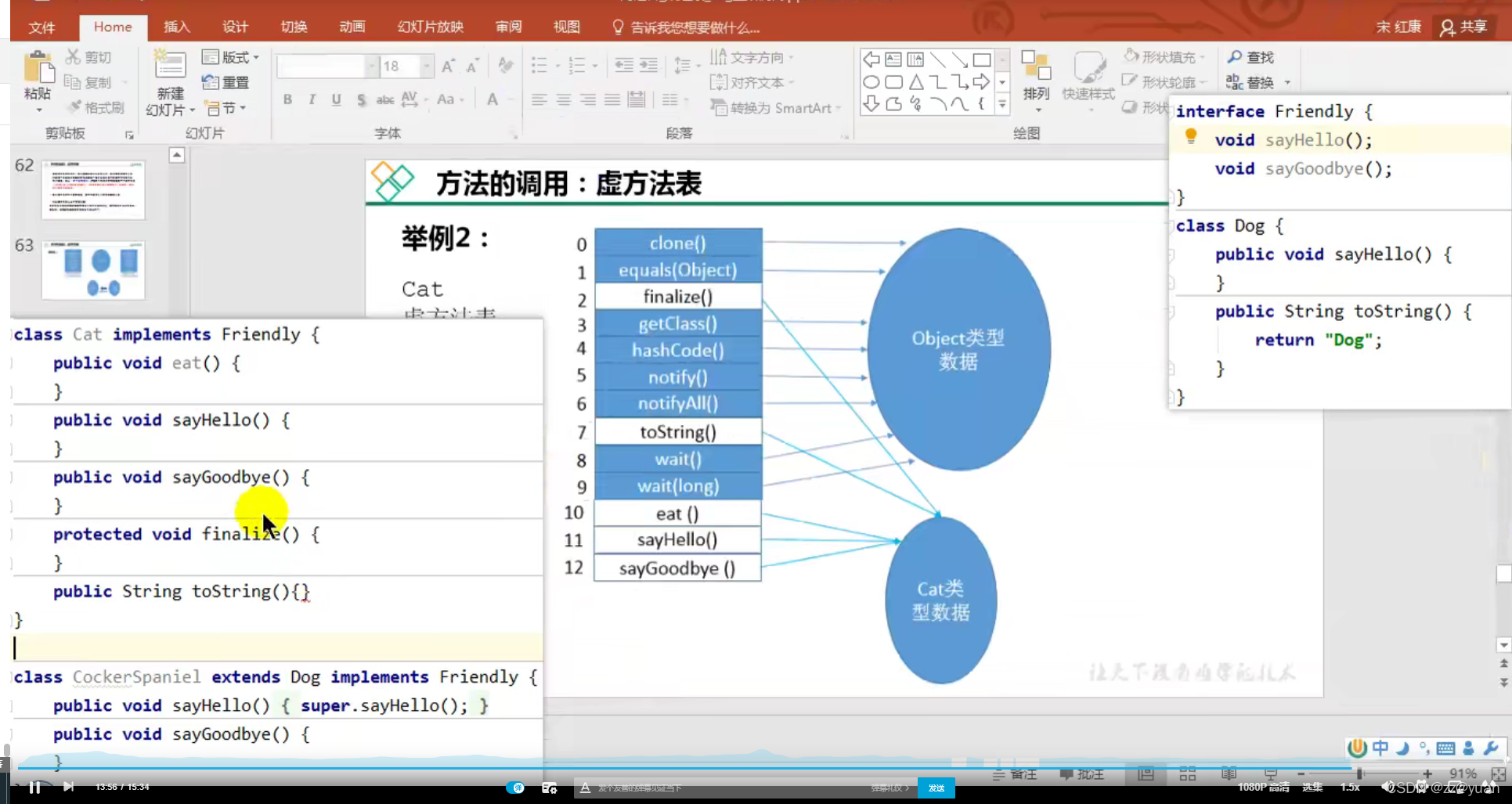Click the Clear Formatting icon
The width and height of the screenshot is (1512, 804).
point(505,66)
